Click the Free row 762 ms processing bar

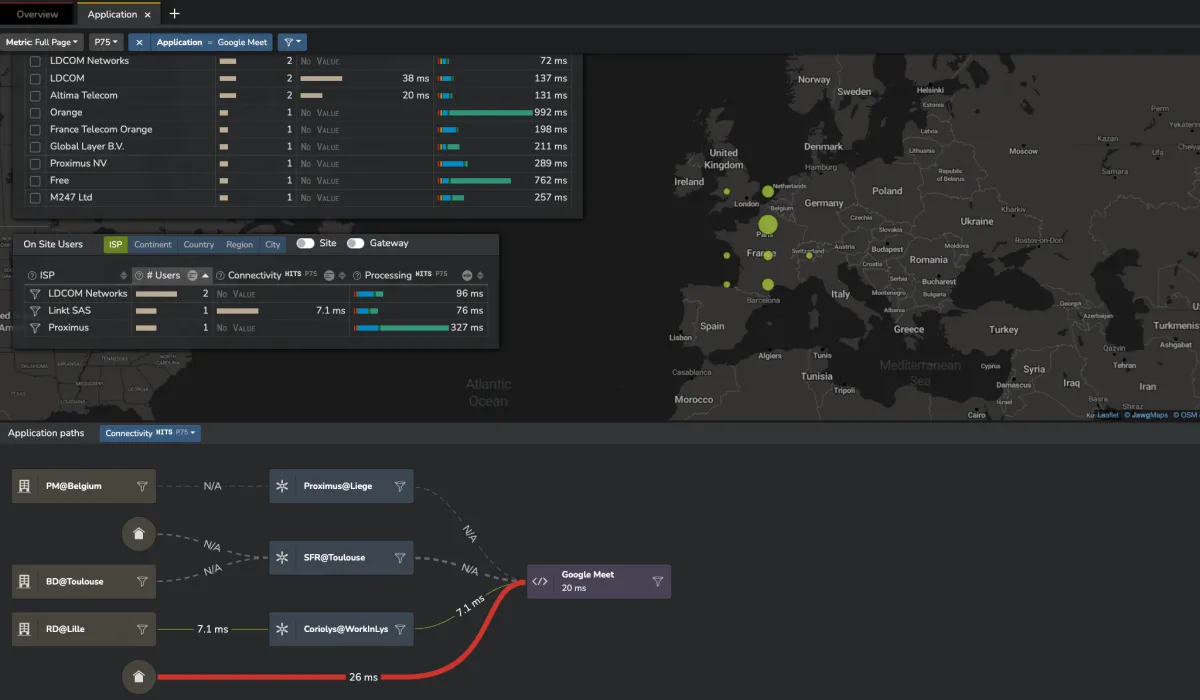(475, 181)
